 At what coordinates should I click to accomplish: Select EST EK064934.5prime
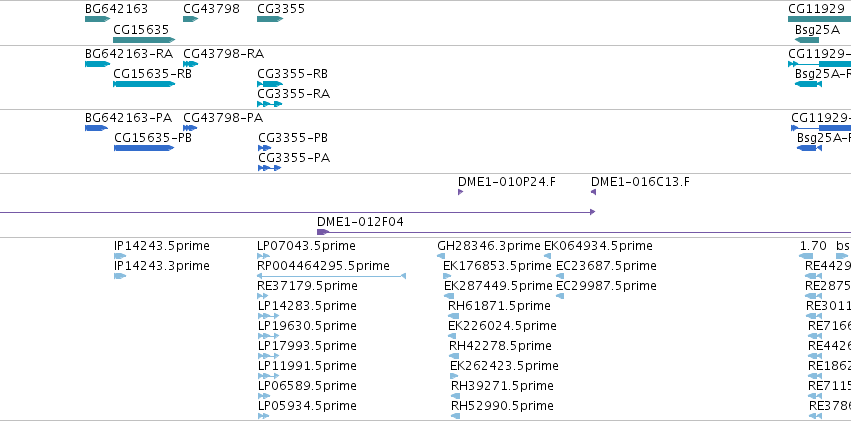pos(598,246)
